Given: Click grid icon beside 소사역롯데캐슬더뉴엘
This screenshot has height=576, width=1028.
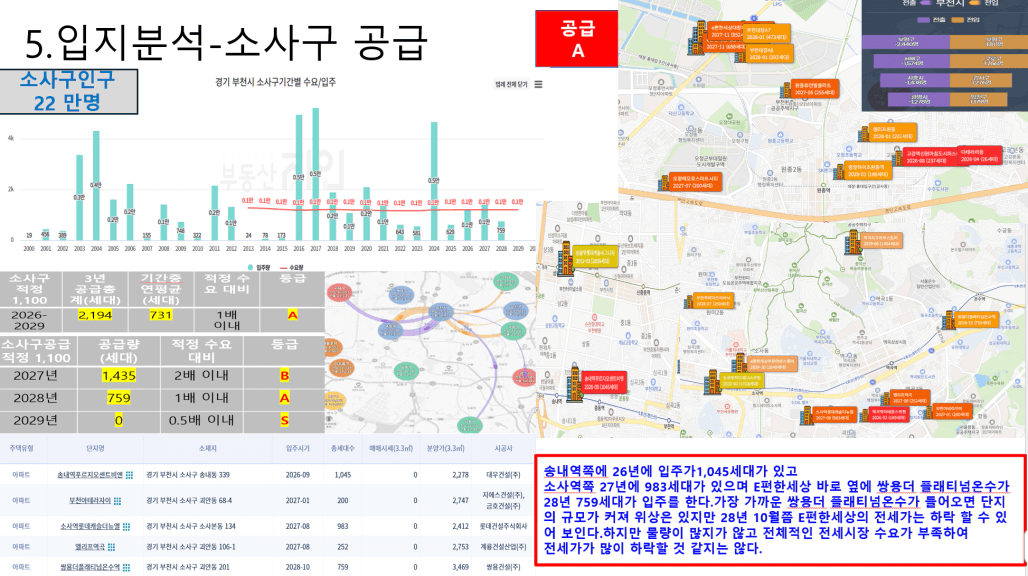Looking at the screenshot, I should point(126,526).
